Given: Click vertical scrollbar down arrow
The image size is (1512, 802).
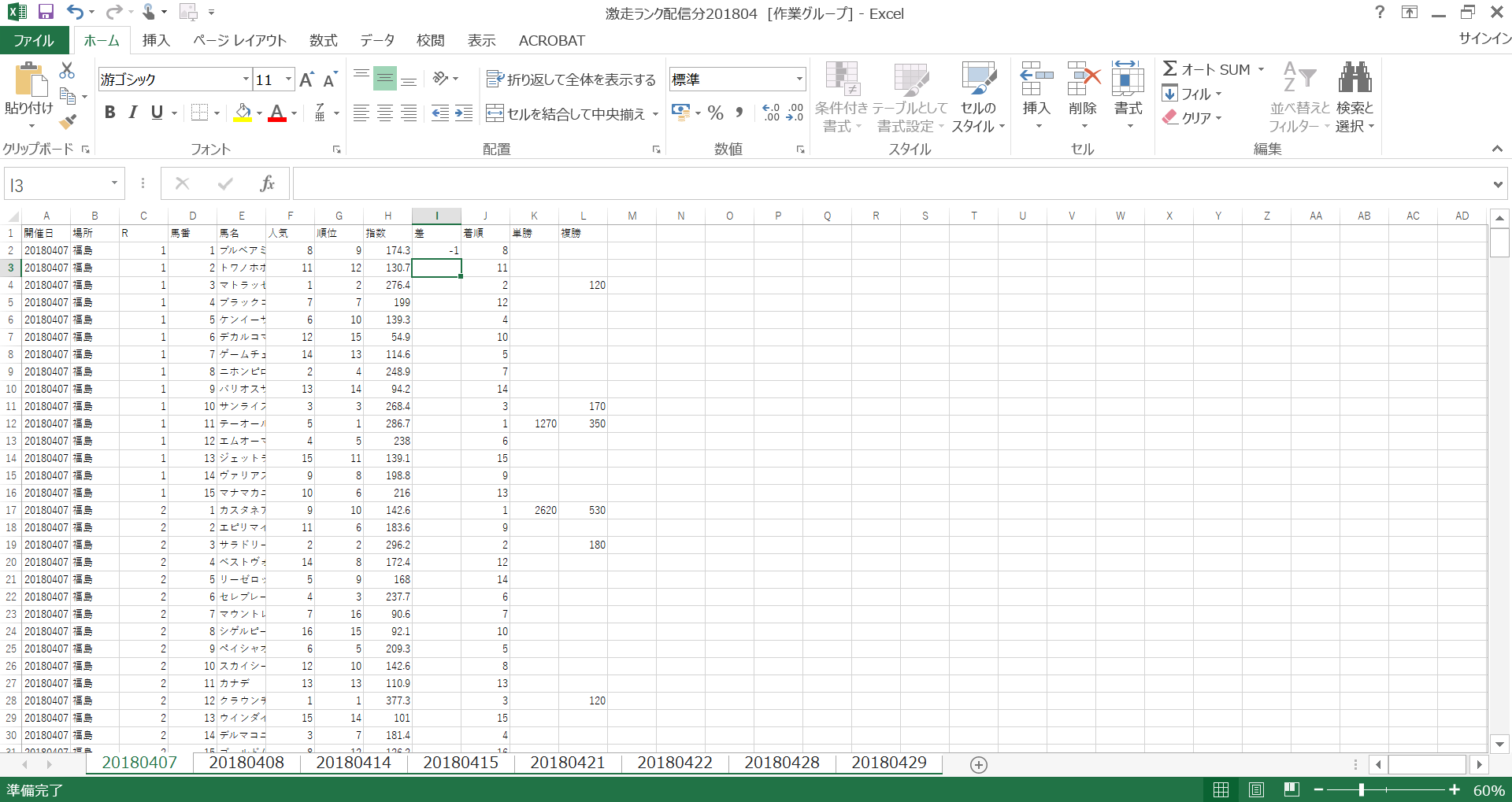Looking at the screenshot, I should tap(1499, 744).
